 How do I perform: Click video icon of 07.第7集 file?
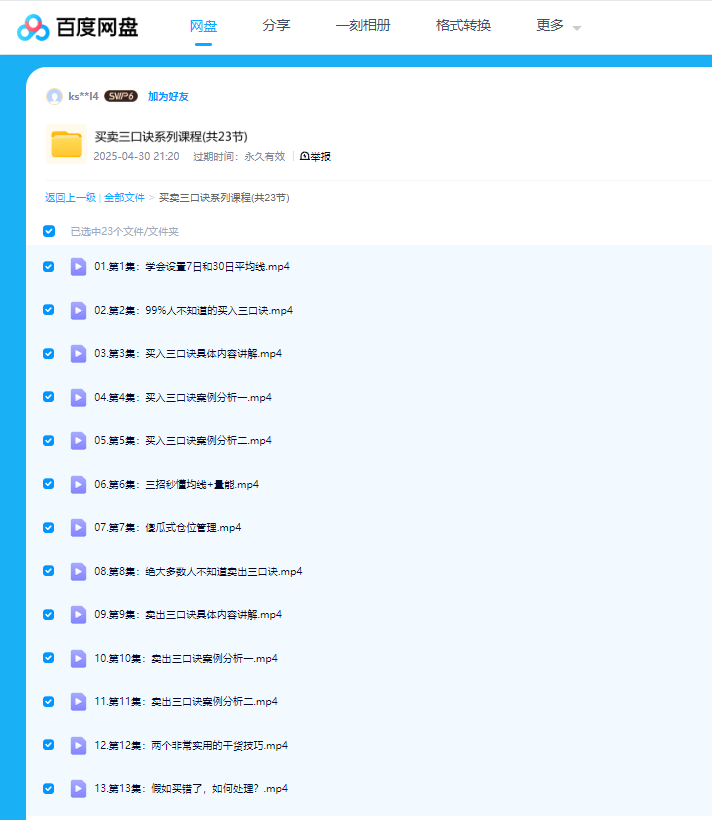click(x=78, y=528)
